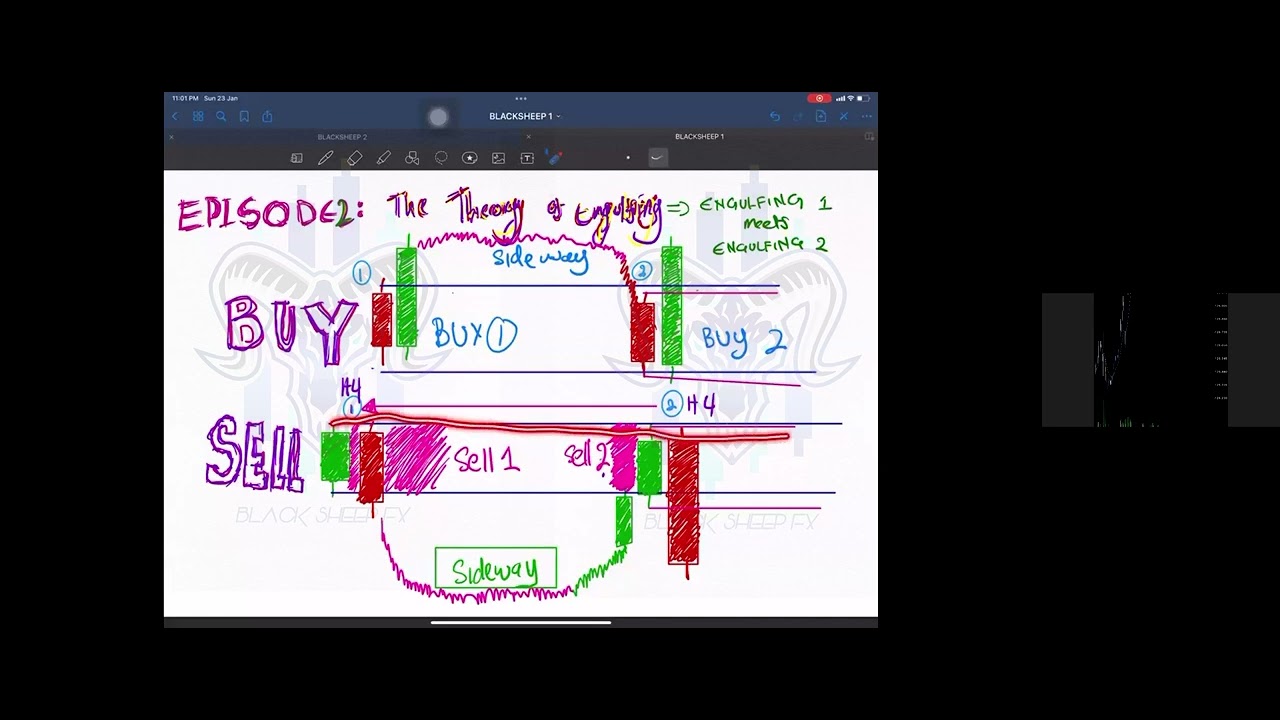
Task: Select the Text box tool
Action: click(x=527, y=158)
